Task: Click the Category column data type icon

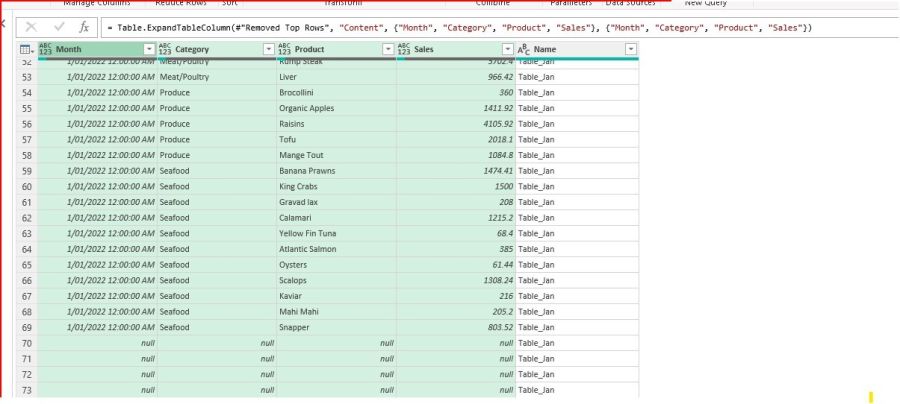Action: 165,49
